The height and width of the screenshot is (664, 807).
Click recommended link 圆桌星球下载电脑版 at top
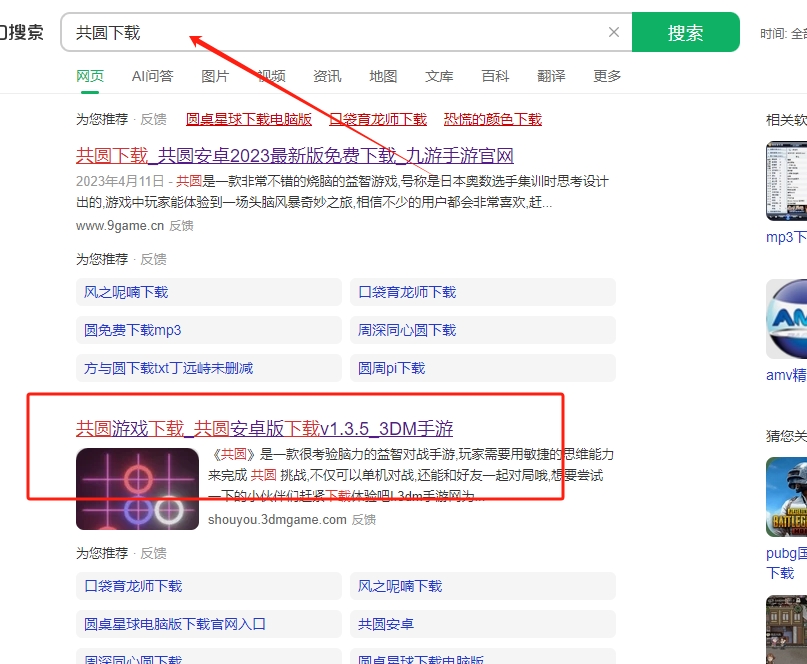pos(249,119)
